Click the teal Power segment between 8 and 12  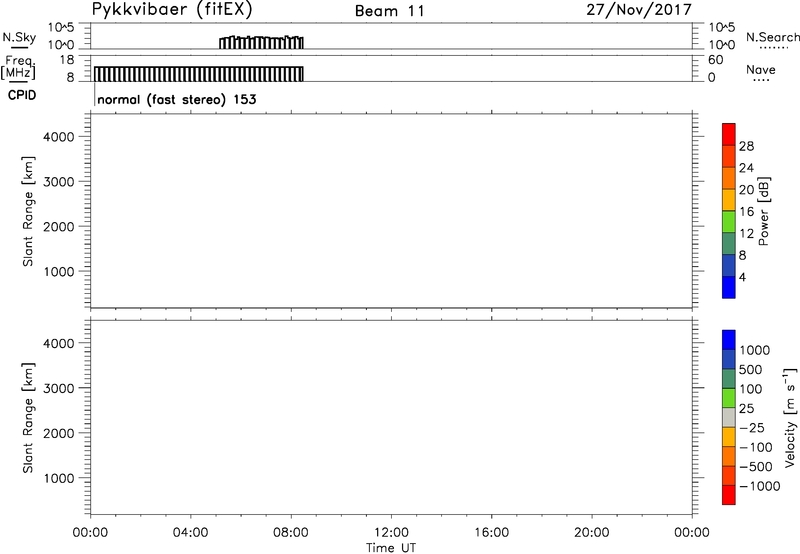[729, 244]
